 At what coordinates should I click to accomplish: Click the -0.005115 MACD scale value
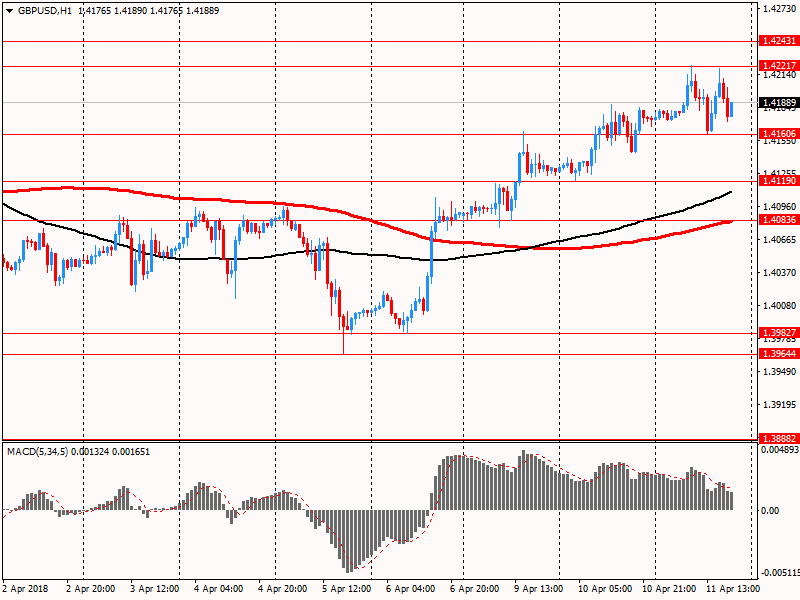pos(780,573)
